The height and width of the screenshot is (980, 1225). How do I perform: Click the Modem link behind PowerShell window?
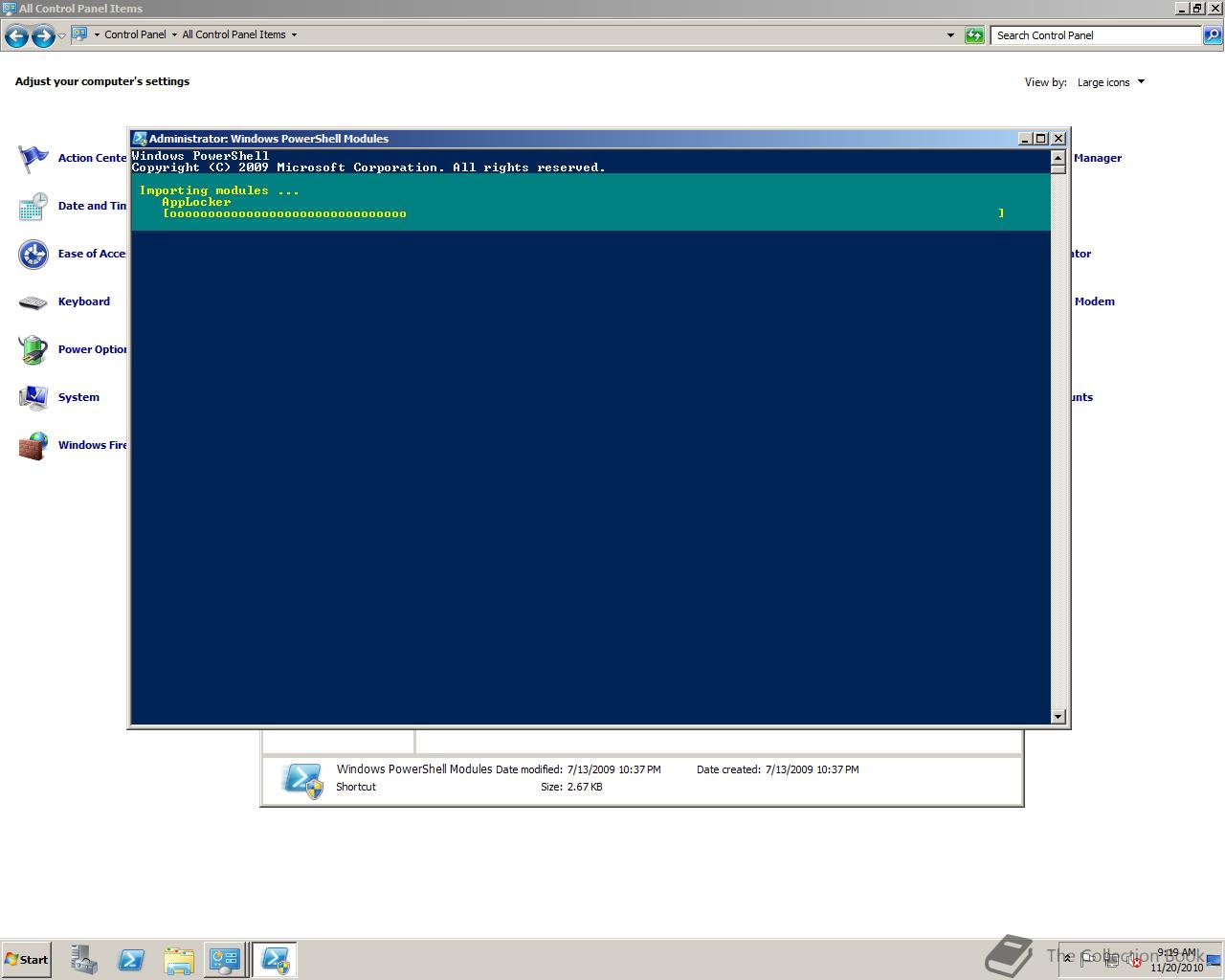1095,301
